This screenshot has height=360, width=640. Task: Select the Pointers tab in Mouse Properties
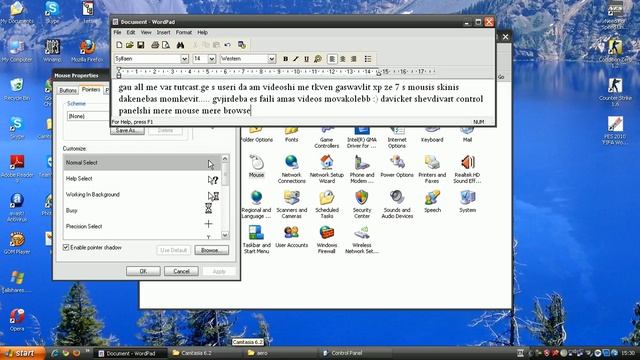coord(91,89)
